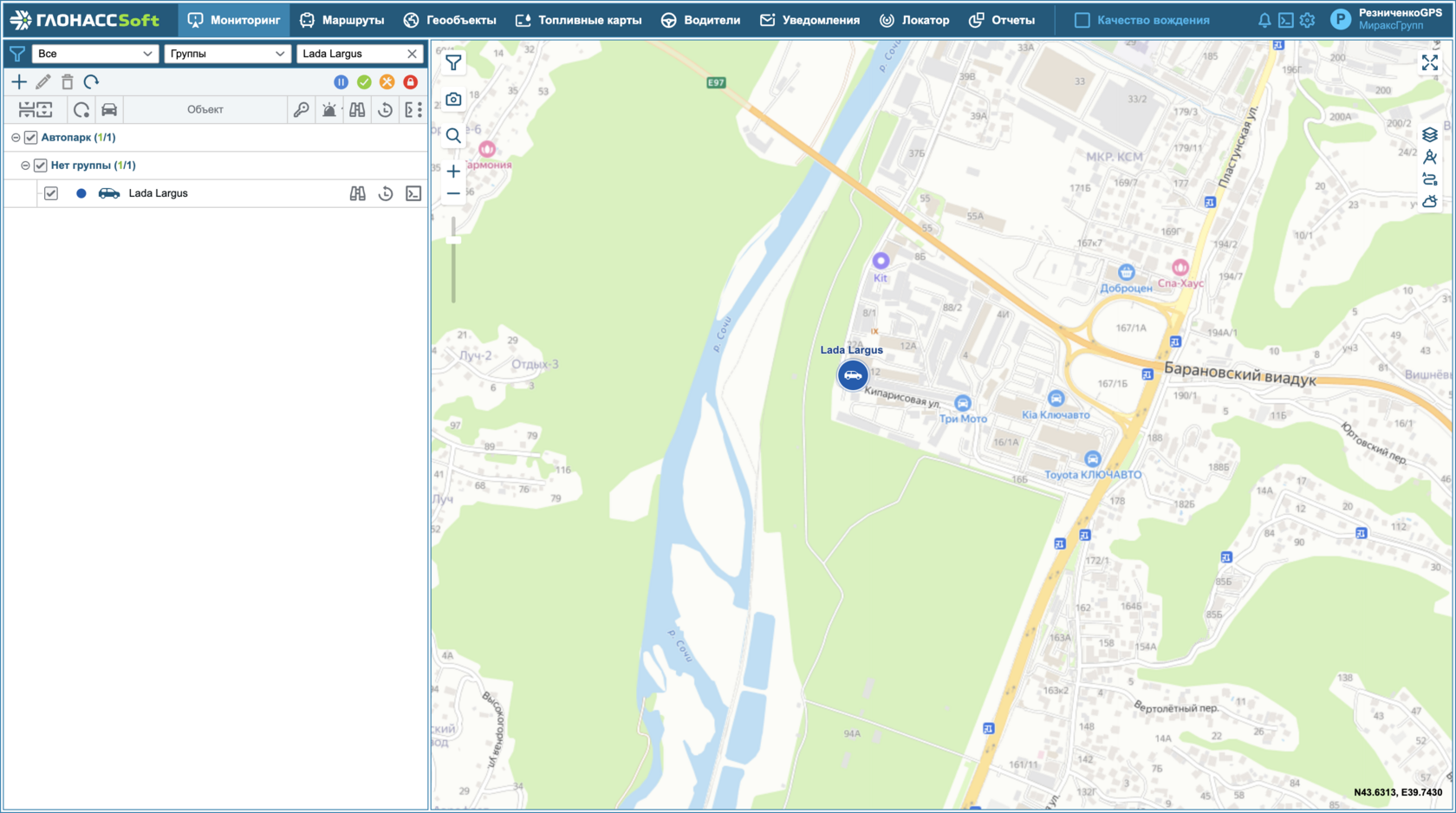
Task: Collapse all groups in object list
Action: 27,110
